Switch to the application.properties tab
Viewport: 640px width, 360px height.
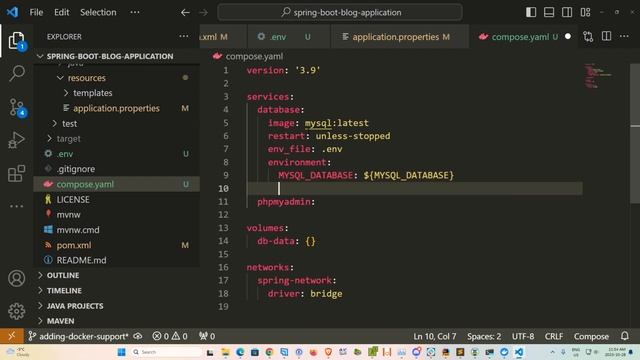coord(400,37)
